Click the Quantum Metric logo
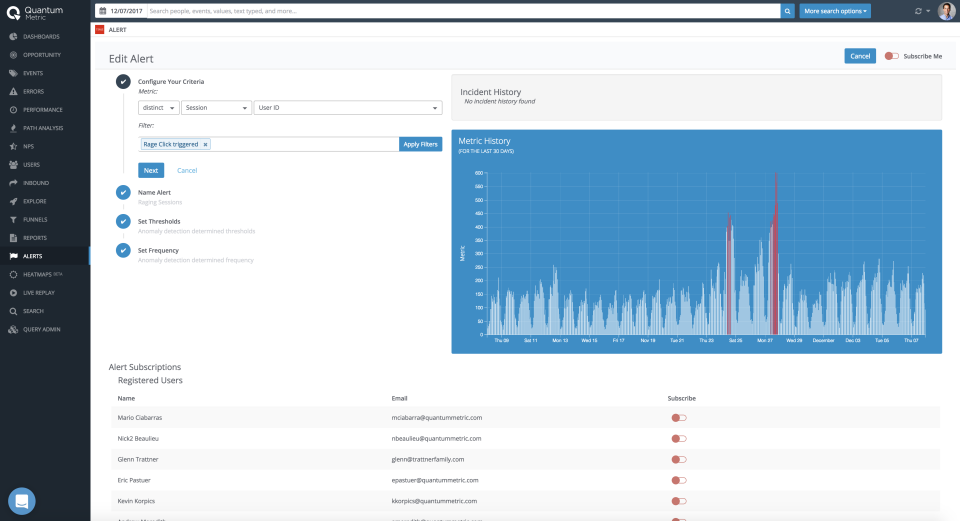Image resolution: width=960 pixels, height=521 pixels. coord(35,12)
